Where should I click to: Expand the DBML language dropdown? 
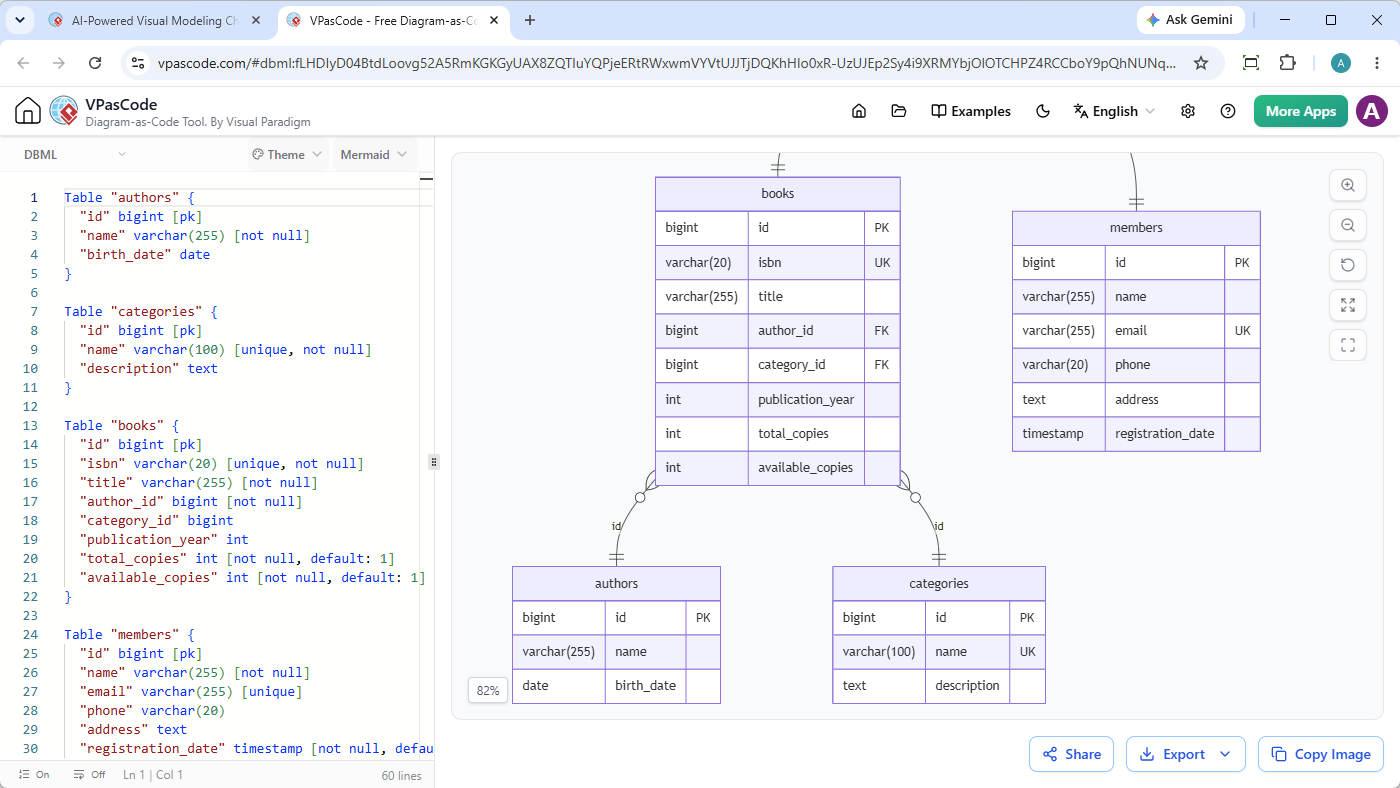point(75,154)
